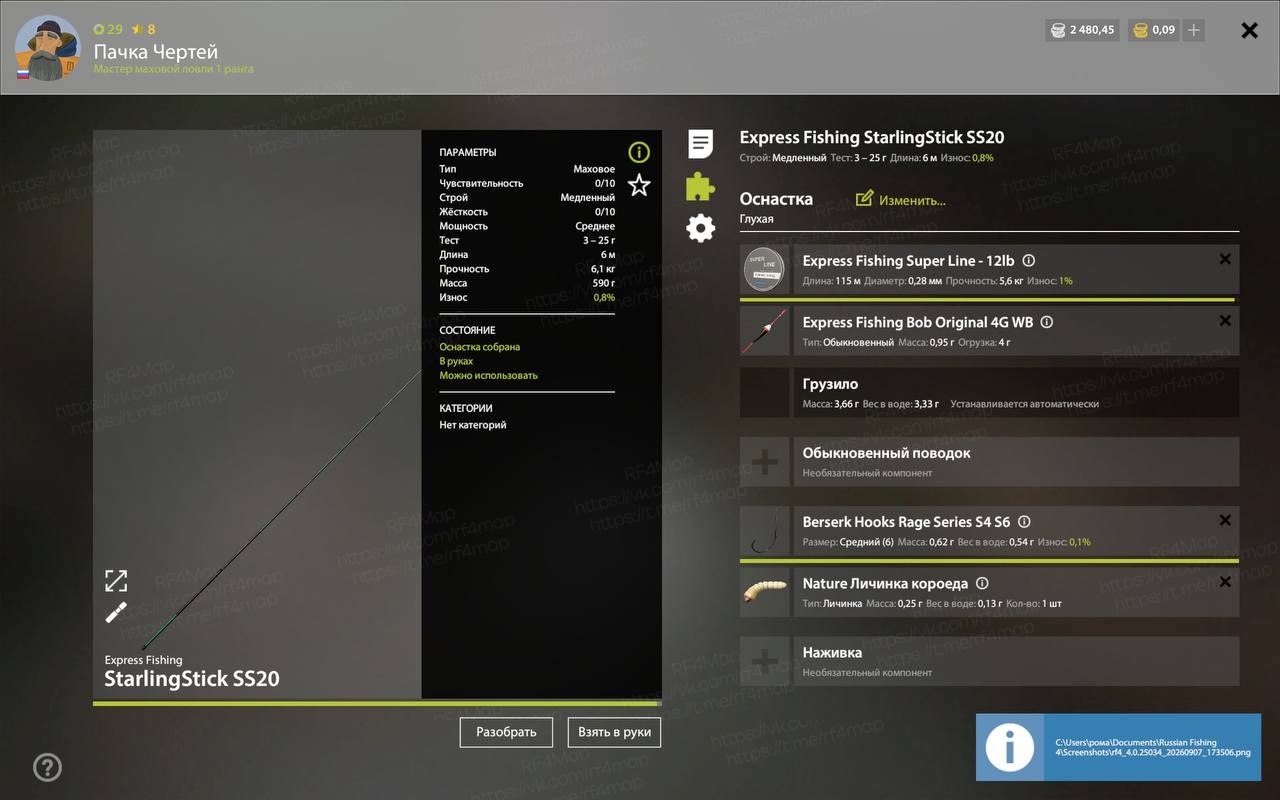Add an Обыкновенный поводок with plus
The height and width of the screenshot is (800, 1280).
(x=765, y=462)
